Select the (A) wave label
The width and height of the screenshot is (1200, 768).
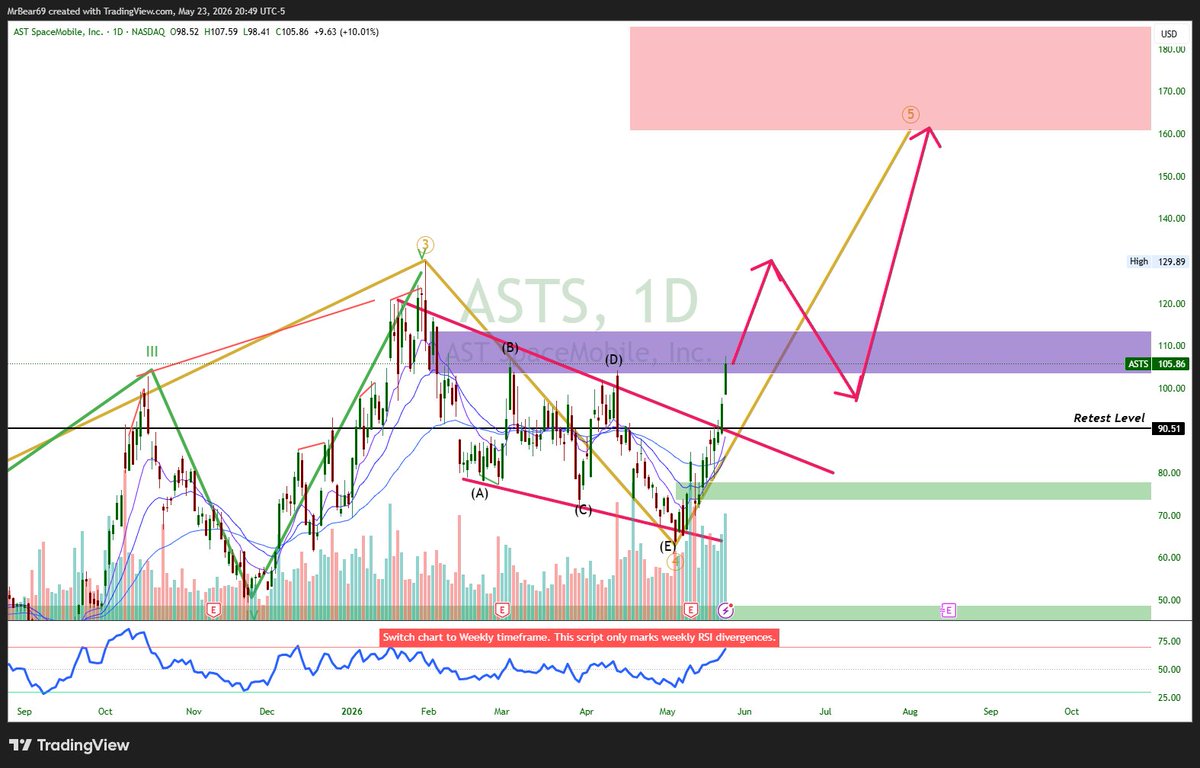point(480,493)
